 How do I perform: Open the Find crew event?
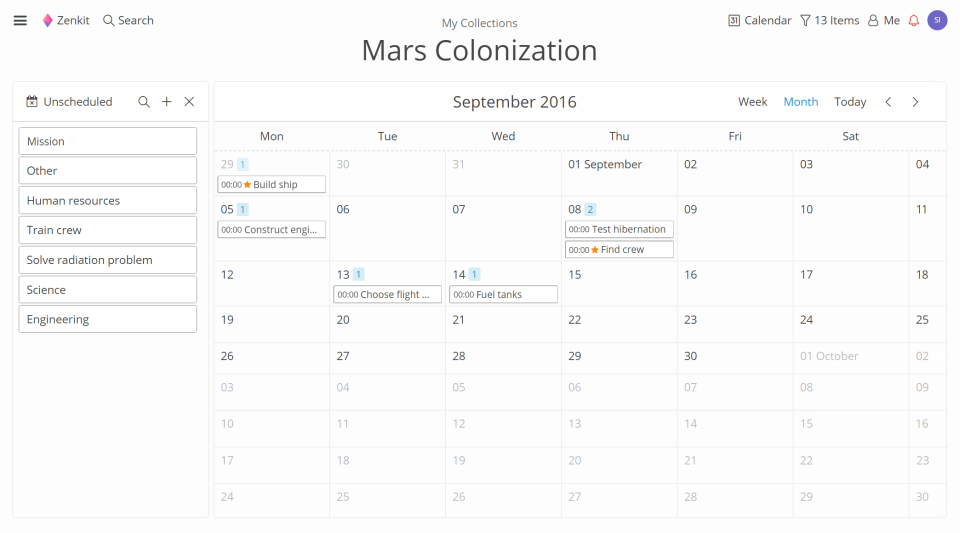click(x=619, y=250)
